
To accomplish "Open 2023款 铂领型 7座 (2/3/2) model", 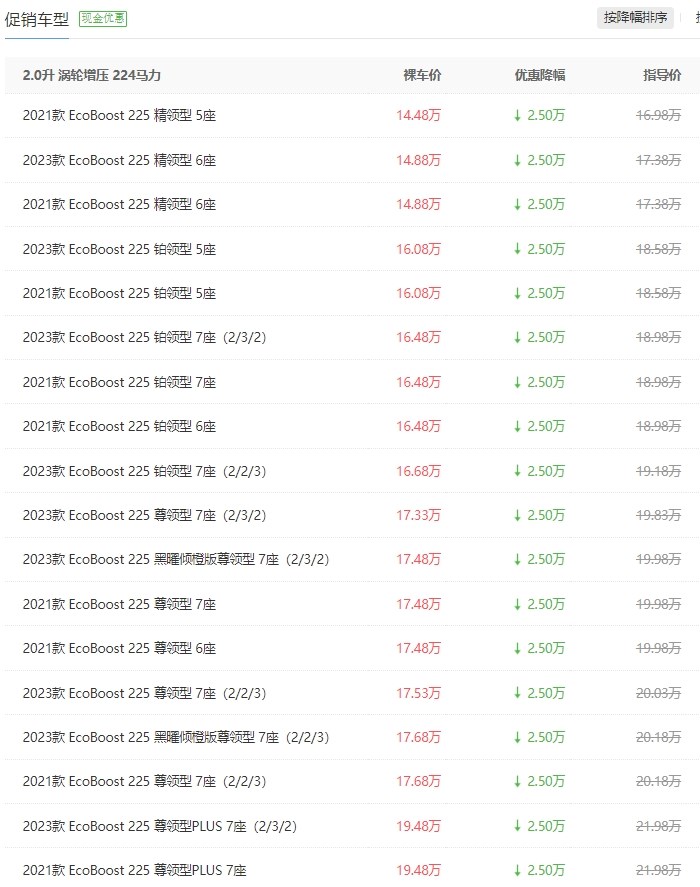I will point(144,337).
